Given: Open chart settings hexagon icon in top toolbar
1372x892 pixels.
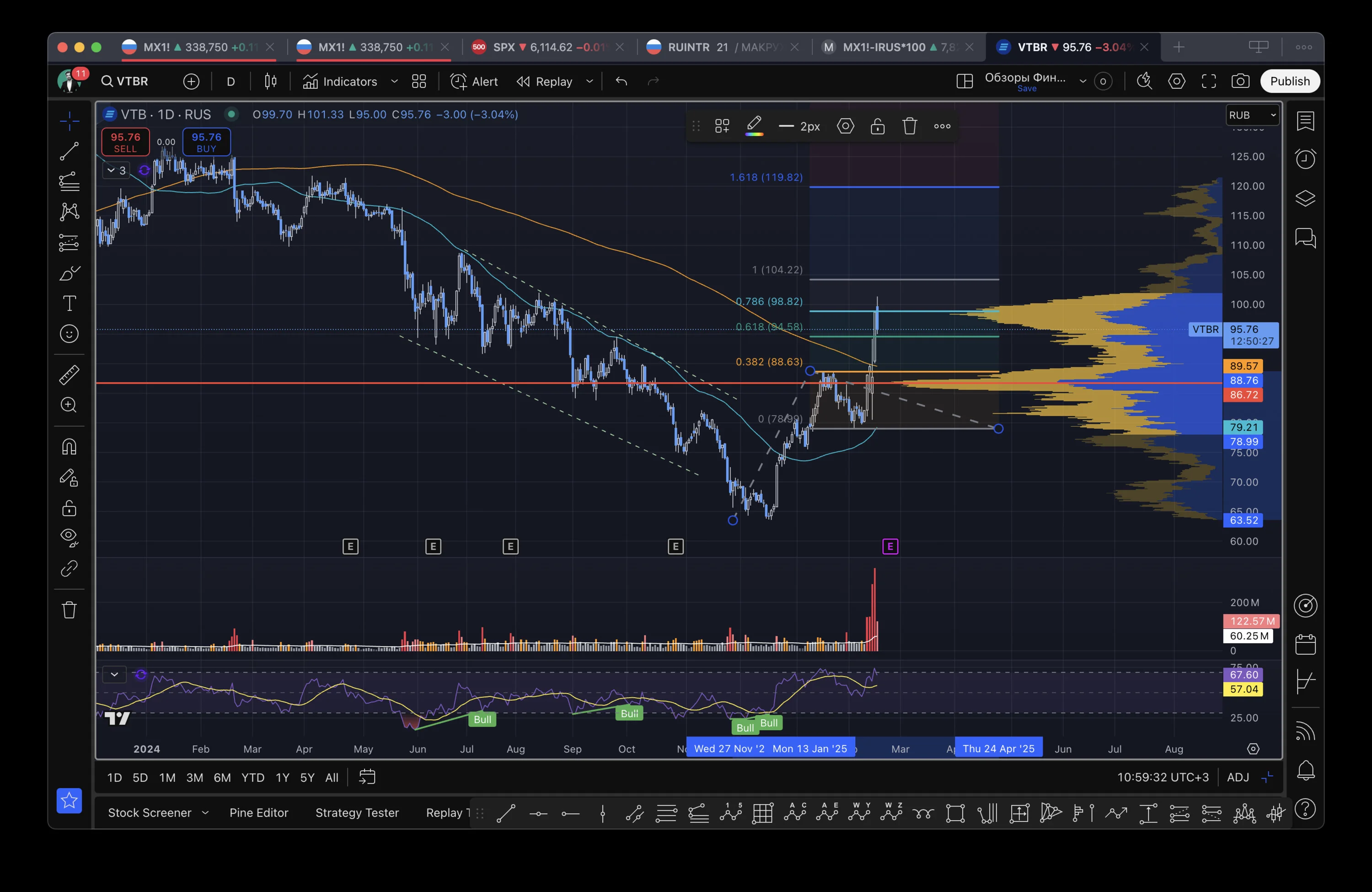Looking at the screenshot, I should click(x=1177, y=81).
